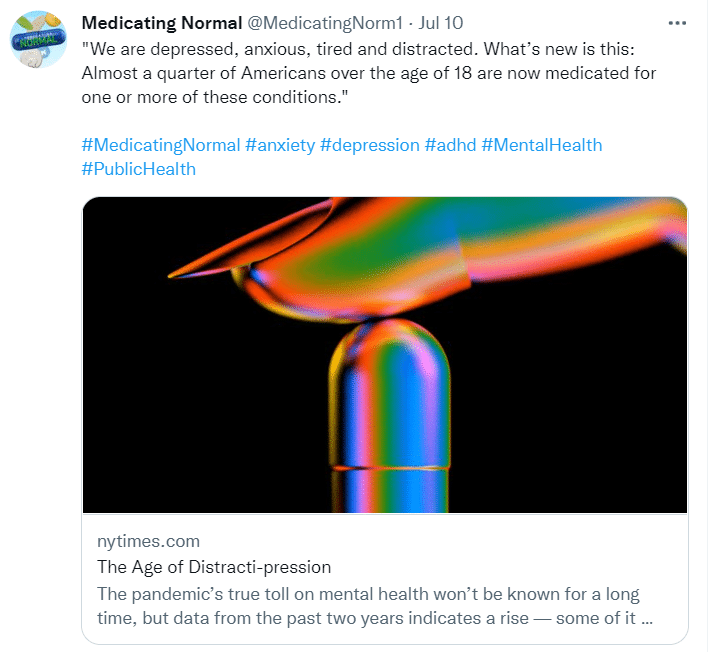Open the Medicating Normal display name
The height and width of the screenshot is (652, 709).
161,23
